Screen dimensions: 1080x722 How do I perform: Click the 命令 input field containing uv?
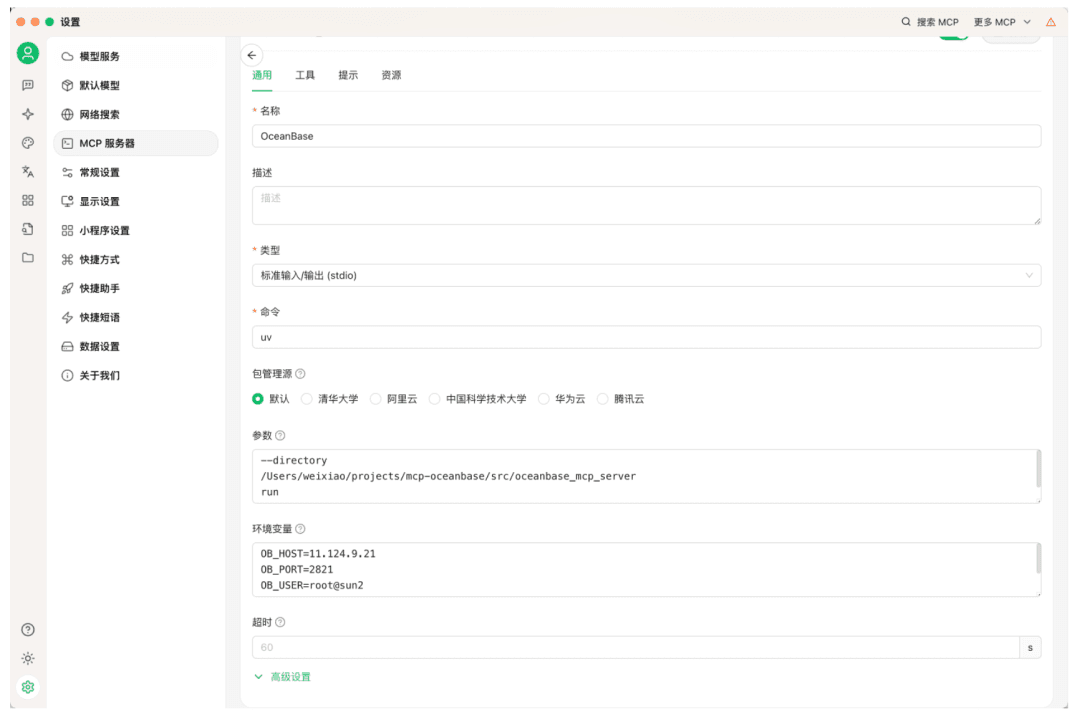click(646, 337)
